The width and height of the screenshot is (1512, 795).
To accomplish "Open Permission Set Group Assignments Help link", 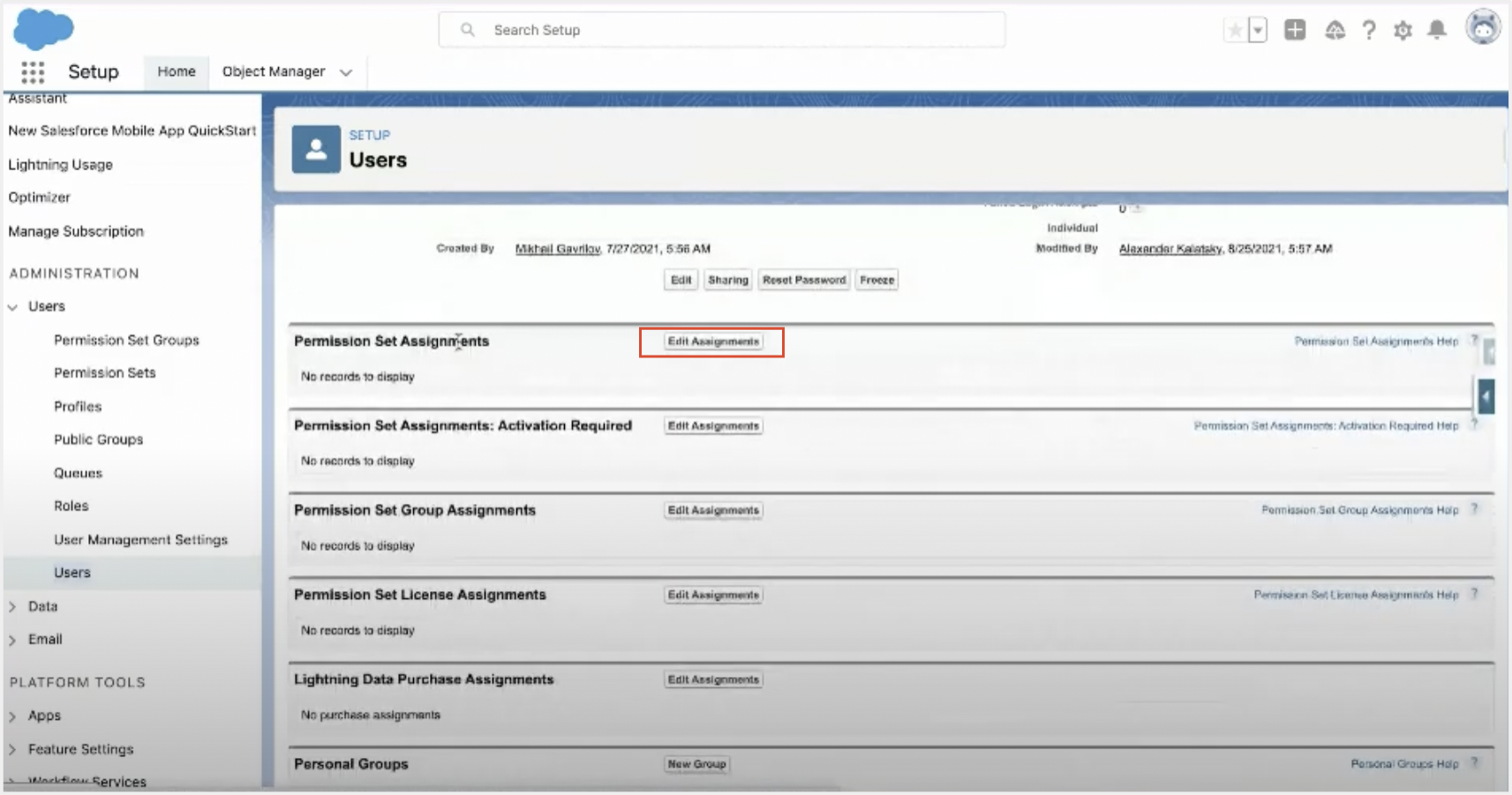I will pyautogui.click(x=1359, y=511).
